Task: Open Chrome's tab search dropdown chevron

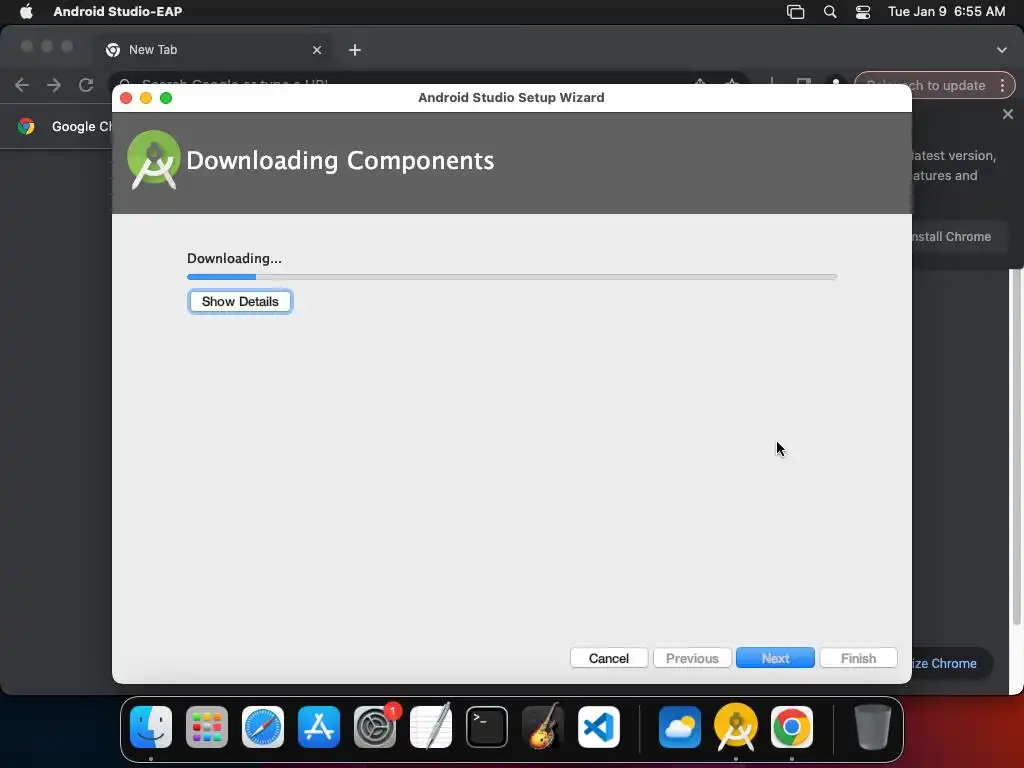Action: click(x=1002, y=50)
